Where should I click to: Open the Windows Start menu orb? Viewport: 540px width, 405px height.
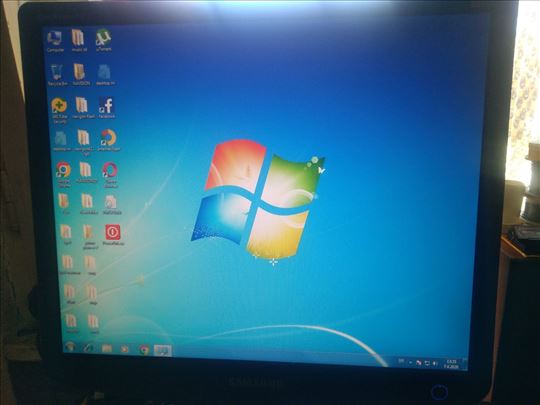pos(70,347)
